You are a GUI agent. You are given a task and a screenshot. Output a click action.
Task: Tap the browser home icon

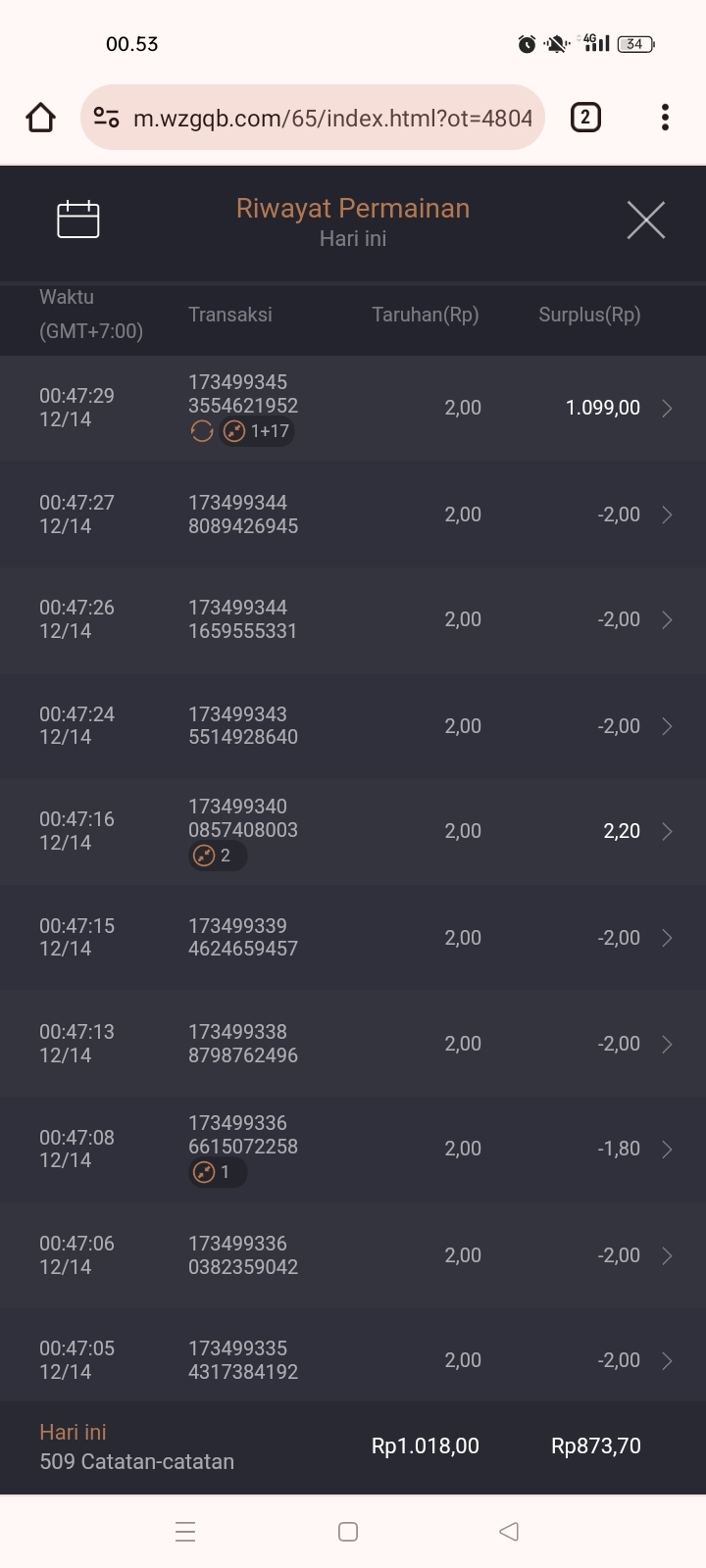(x=40, y=119)
